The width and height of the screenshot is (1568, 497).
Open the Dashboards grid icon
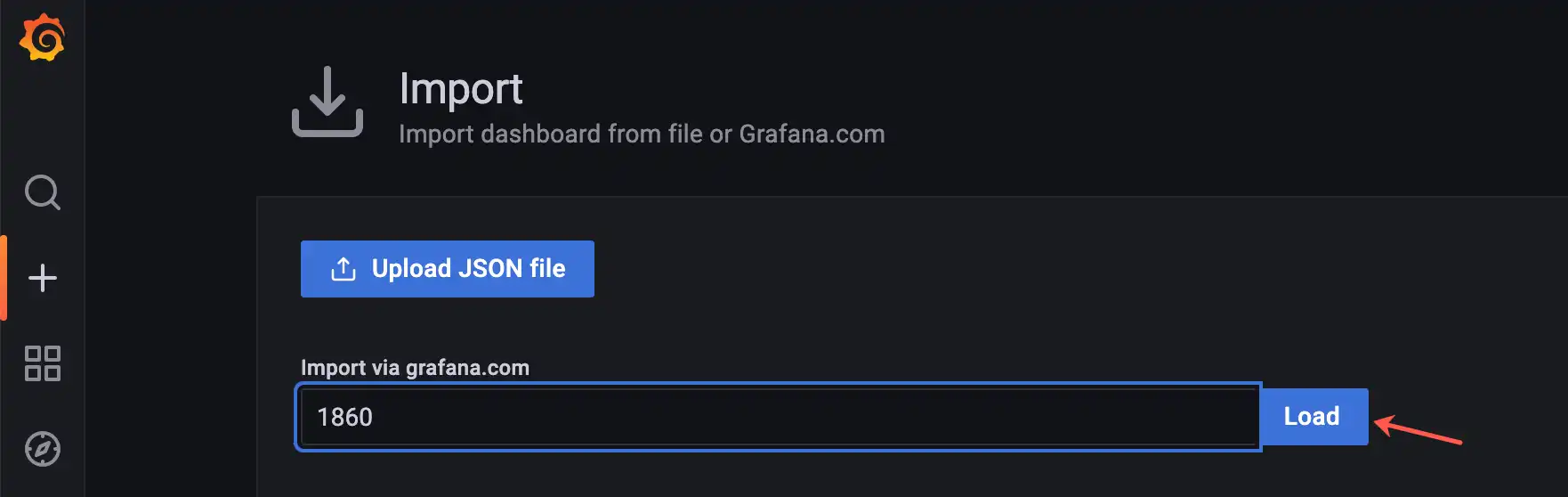pyautogui.click(x=43, y=363)
